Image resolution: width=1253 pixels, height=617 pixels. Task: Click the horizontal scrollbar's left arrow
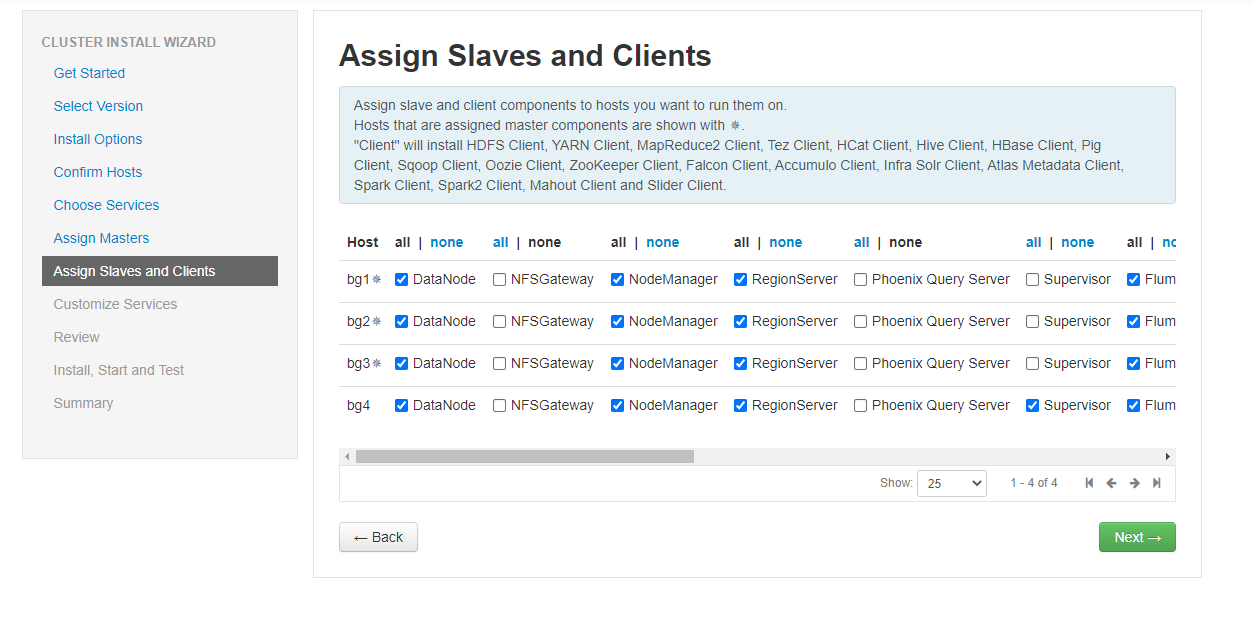click(x=347, y=457)
